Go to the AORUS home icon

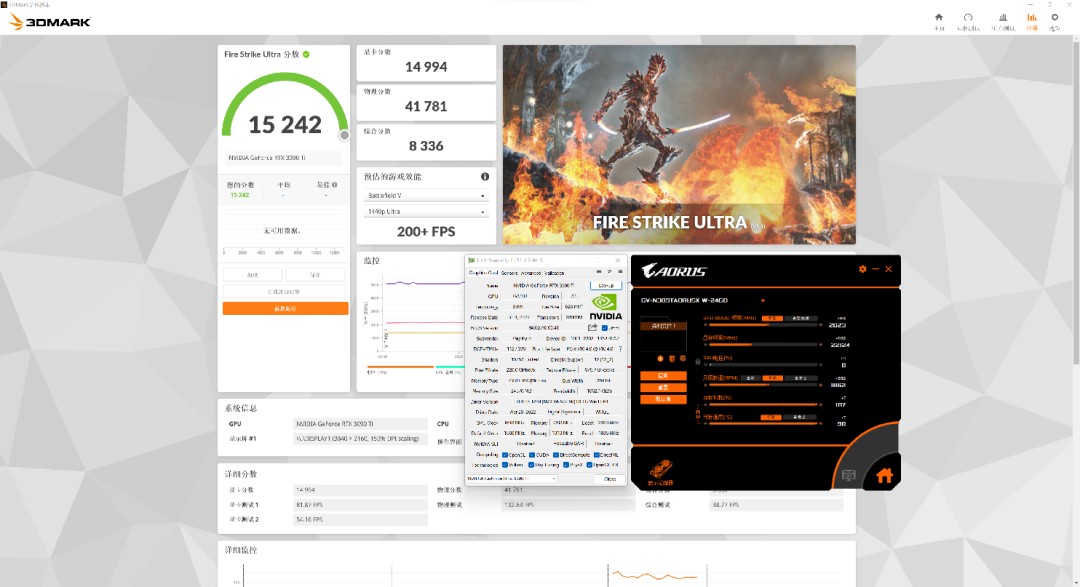tap(884, 475)
